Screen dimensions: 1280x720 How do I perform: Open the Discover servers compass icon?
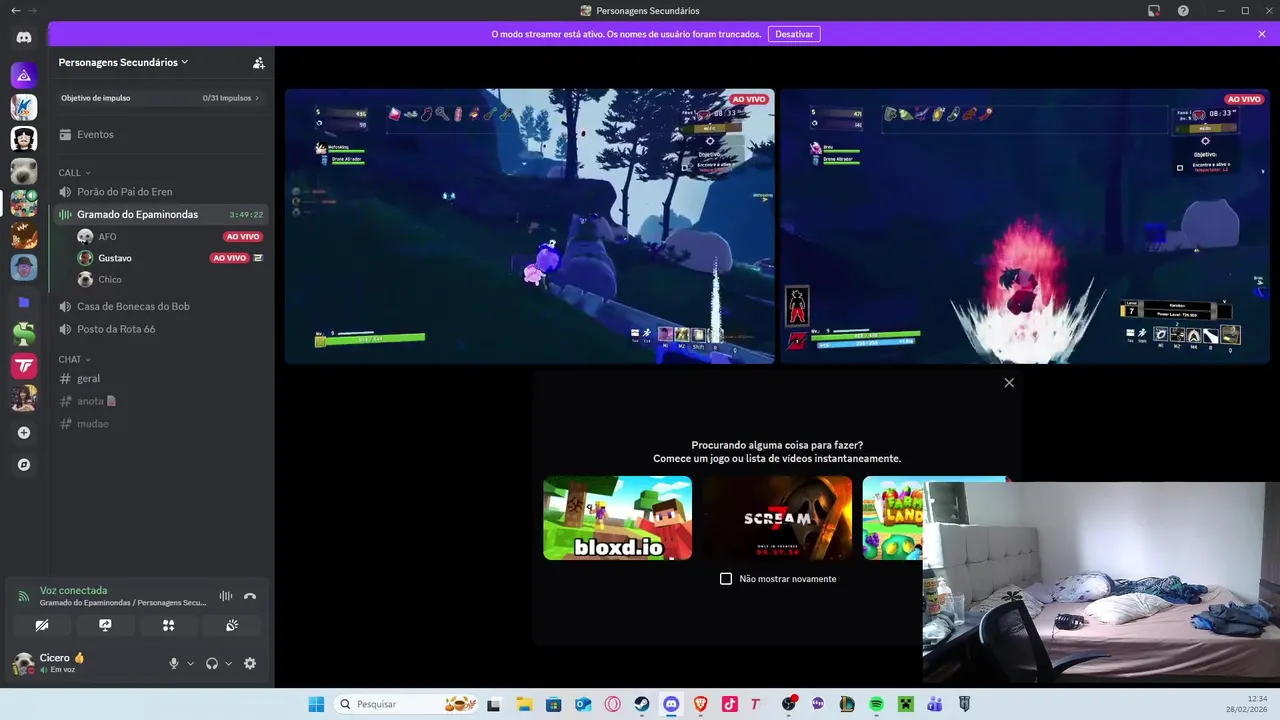click(x=24, y=465)
